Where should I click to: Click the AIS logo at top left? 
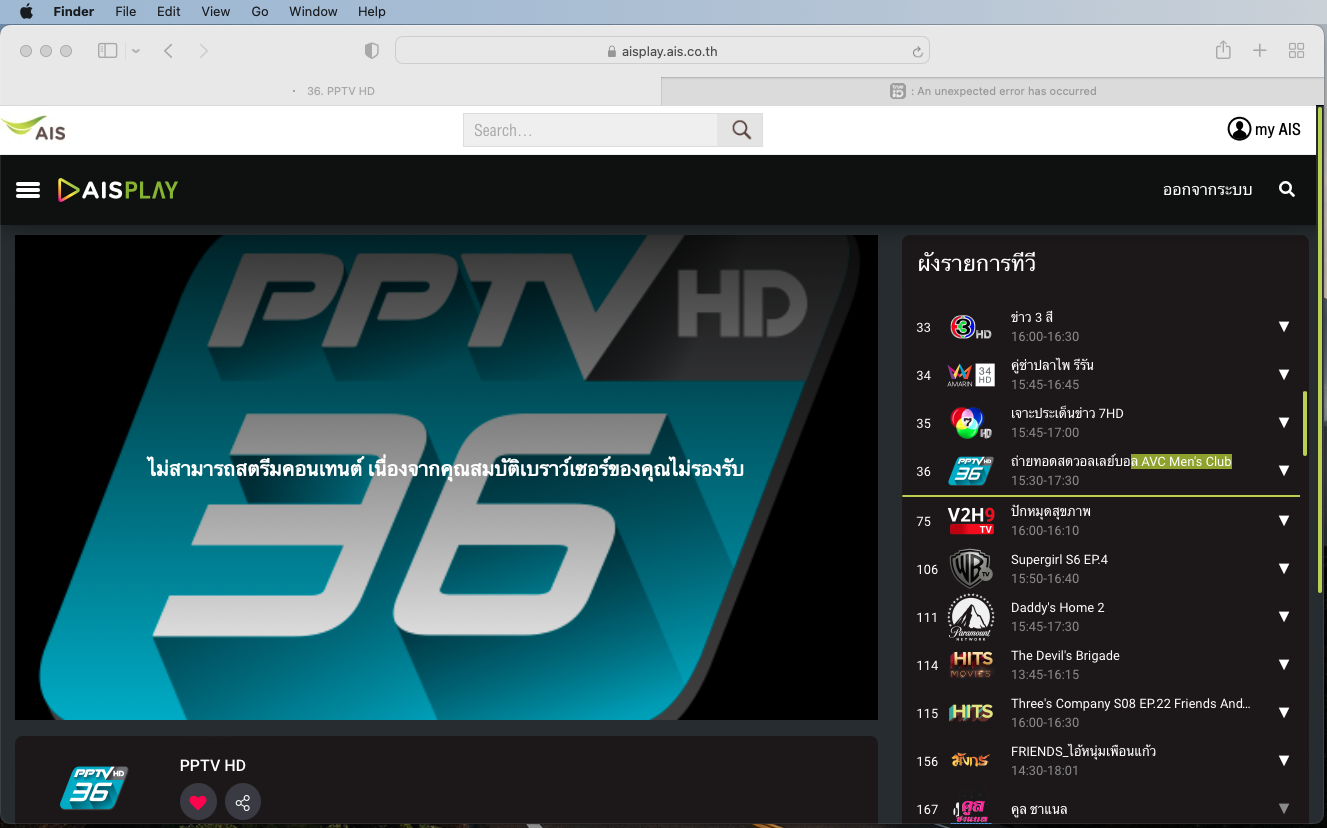coord(34,129)
